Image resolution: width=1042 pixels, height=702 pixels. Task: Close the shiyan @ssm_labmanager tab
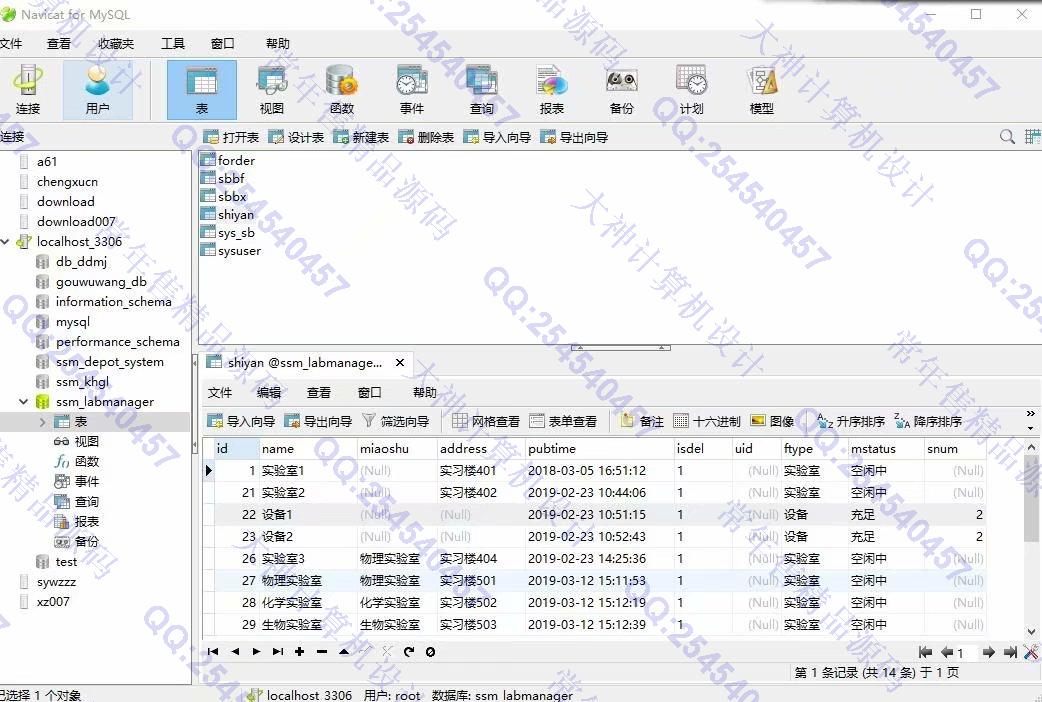(400, 363)
